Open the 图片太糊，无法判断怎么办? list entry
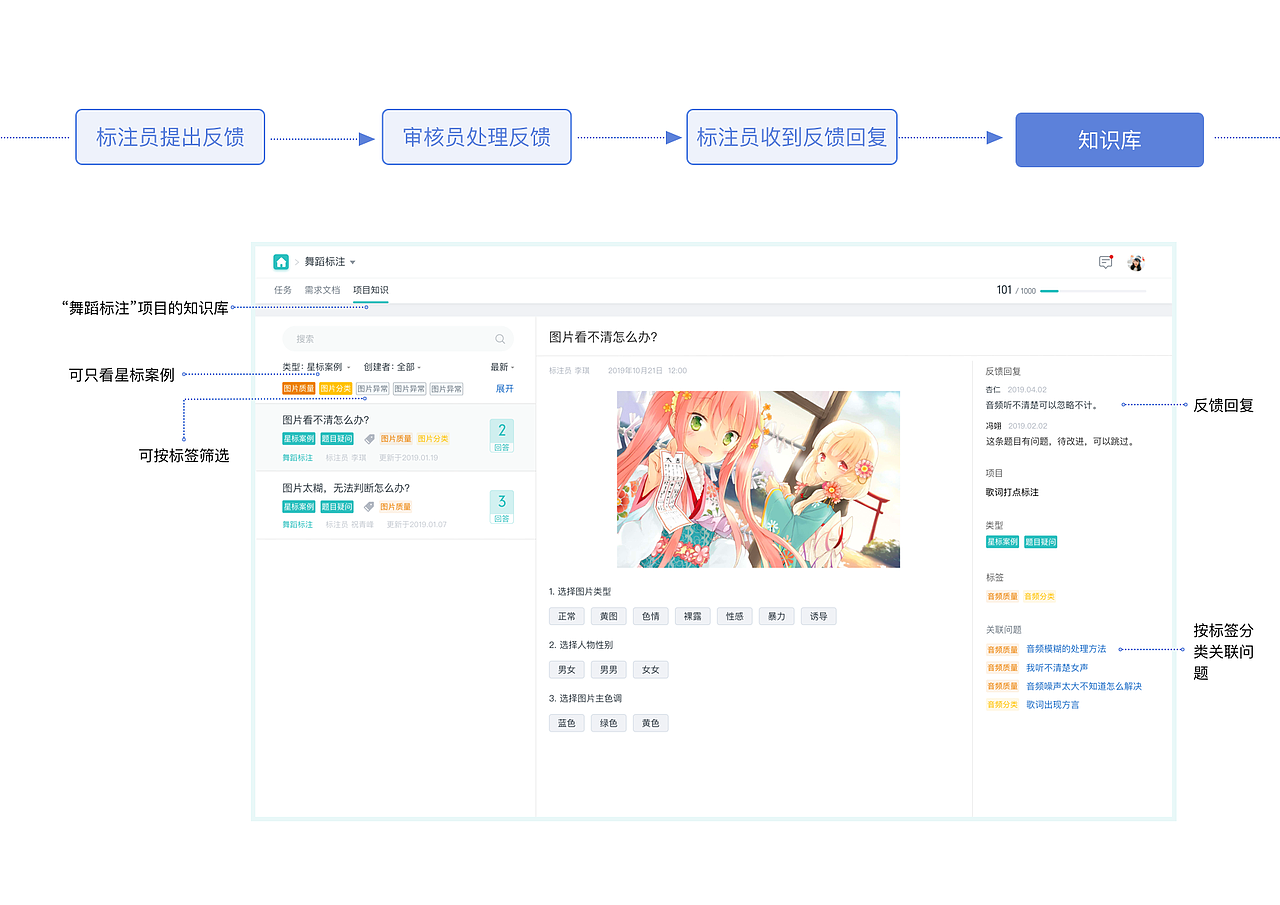 coord(396,506)
